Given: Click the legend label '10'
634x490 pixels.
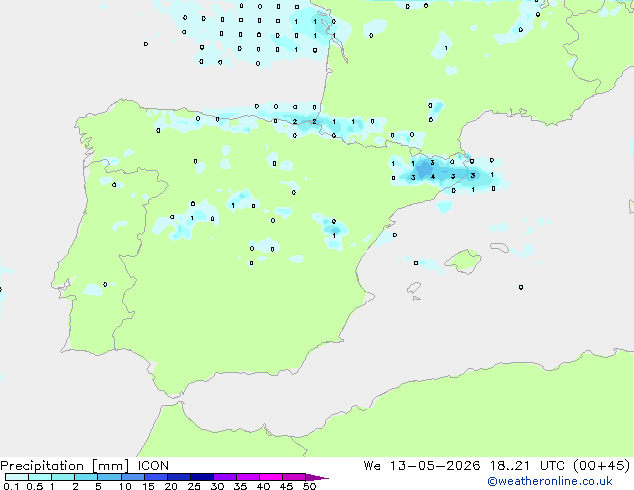Looking at the screenshot, I should [125, 486].
